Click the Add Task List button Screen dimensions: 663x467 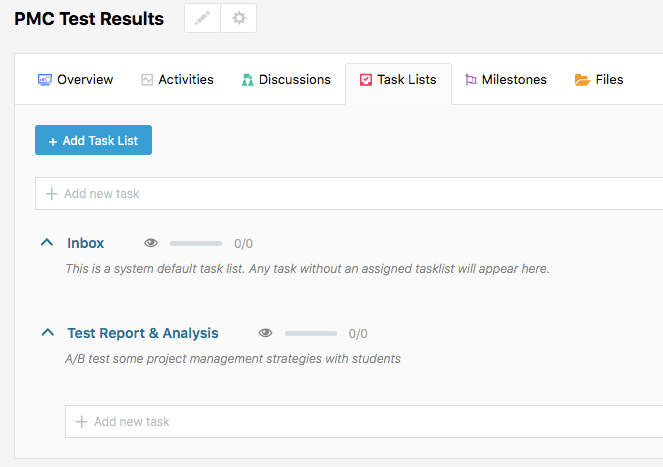point(93,140)
